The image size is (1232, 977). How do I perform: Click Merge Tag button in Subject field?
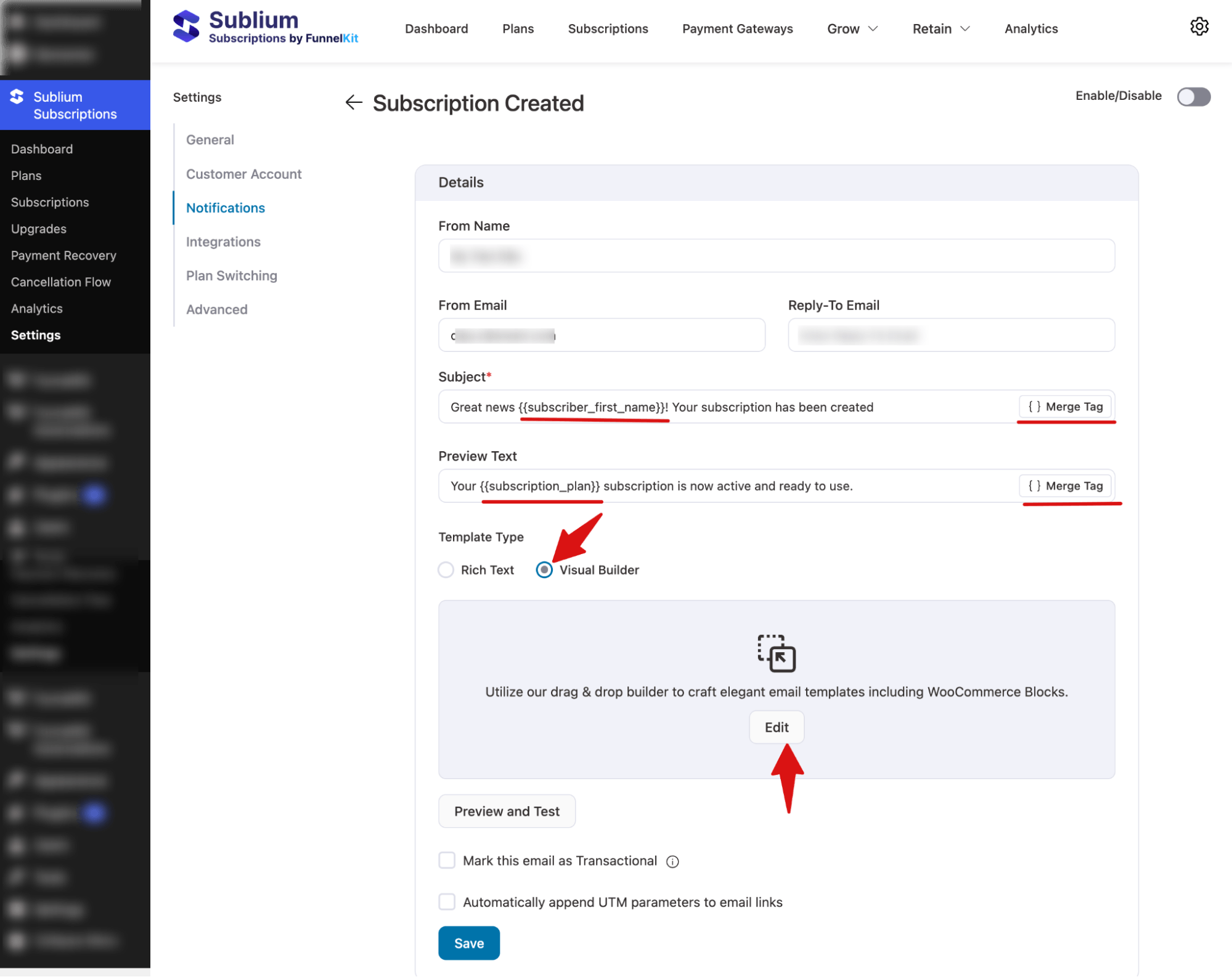[1065, 407]
